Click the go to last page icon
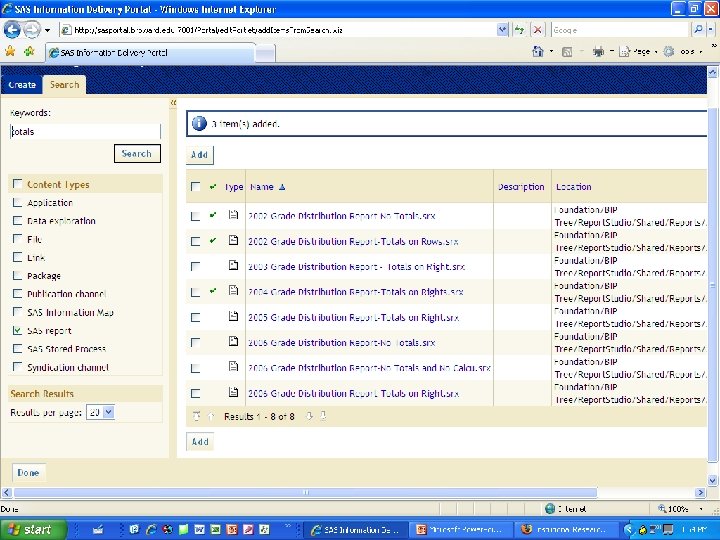Image resolution: width=720 pixels, height=540 pixels. (323, 416)
